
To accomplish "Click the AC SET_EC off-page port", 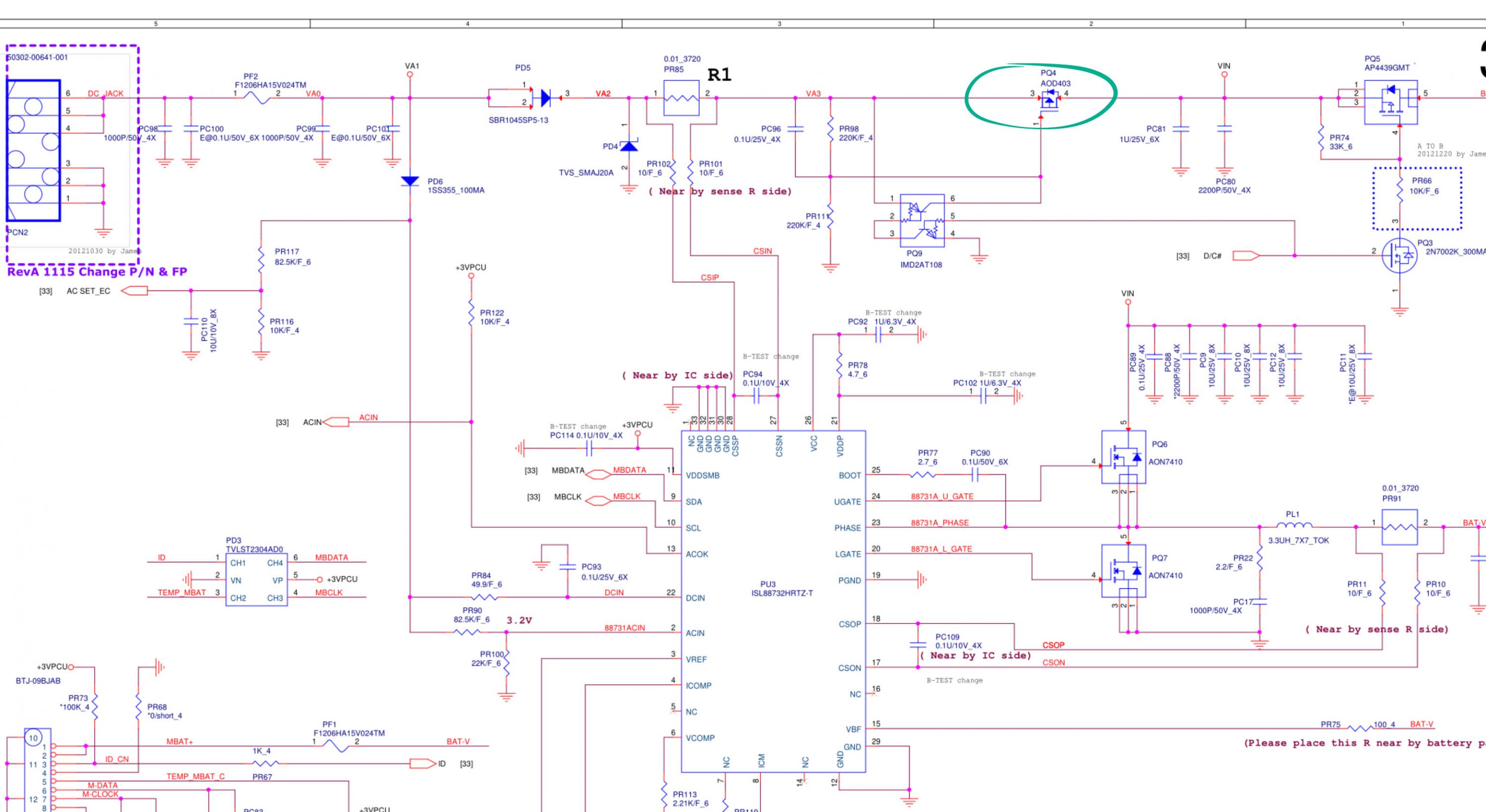I will 134,291.
